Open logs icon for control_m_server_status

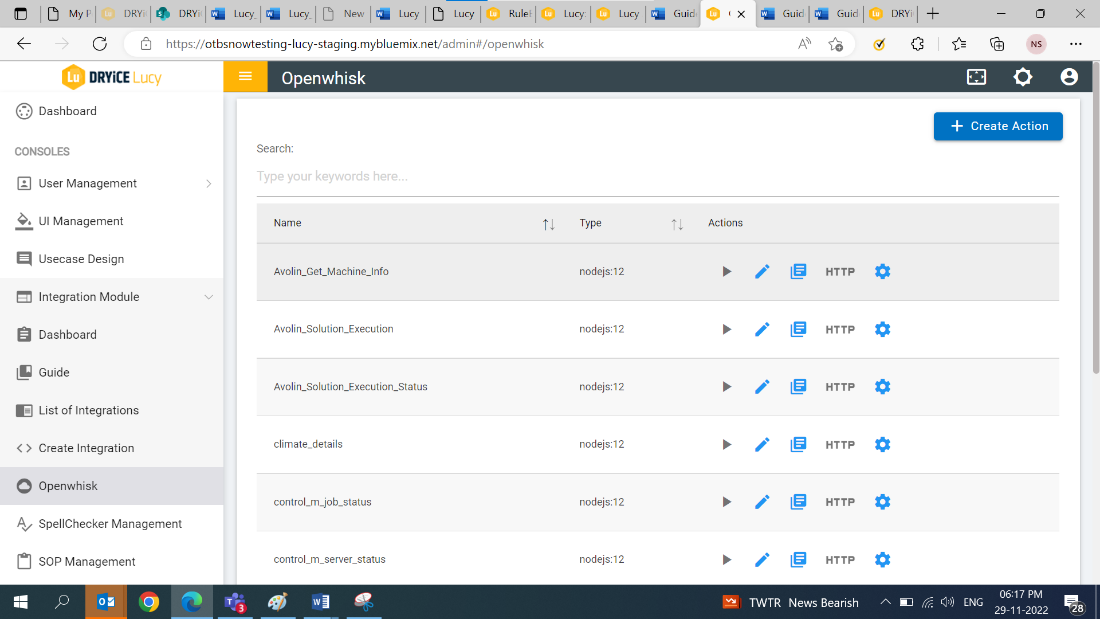(x=798, y=559)
